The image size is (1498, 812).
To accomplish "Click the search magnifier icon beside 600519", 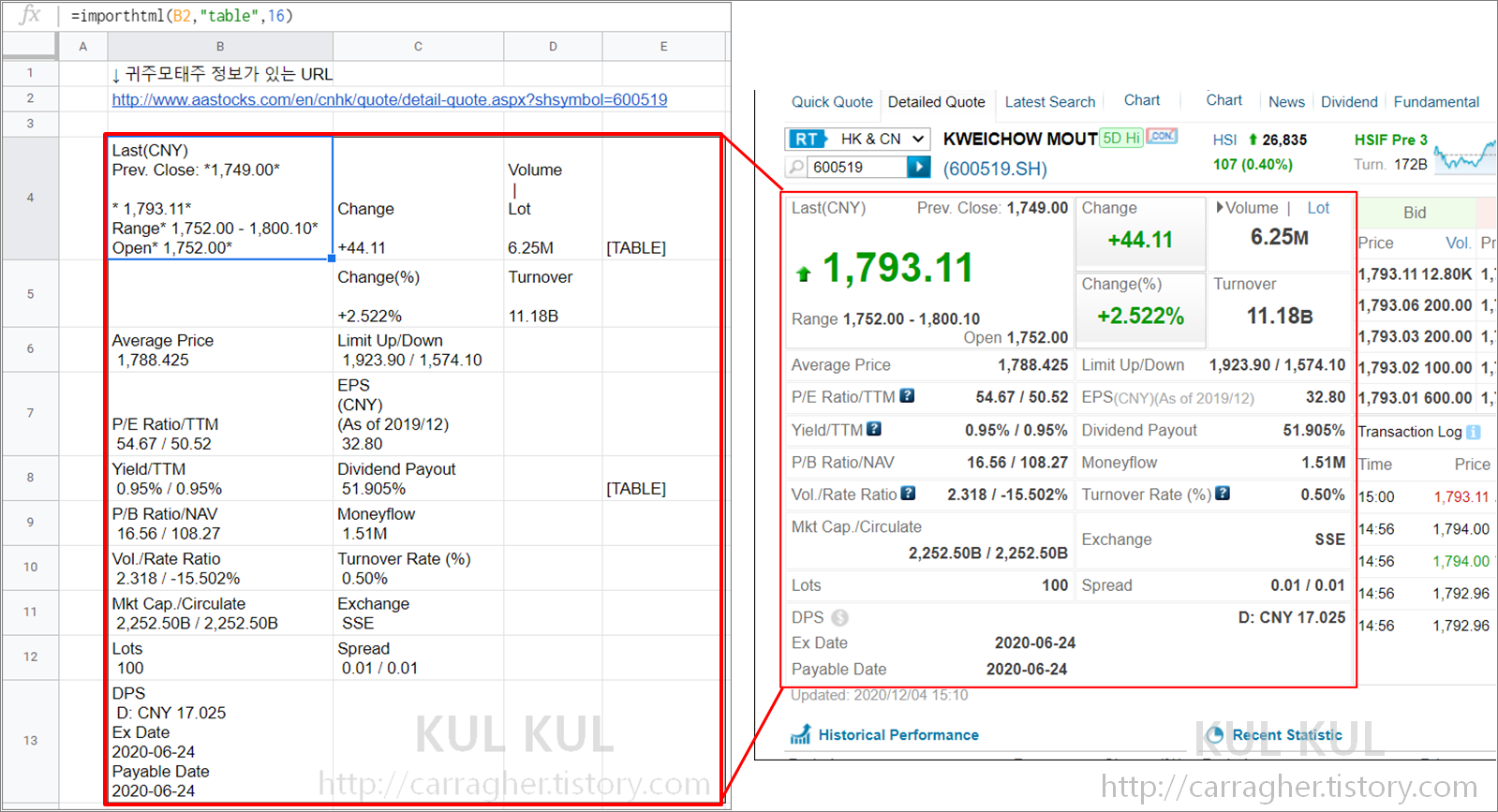I will point(796,167).
